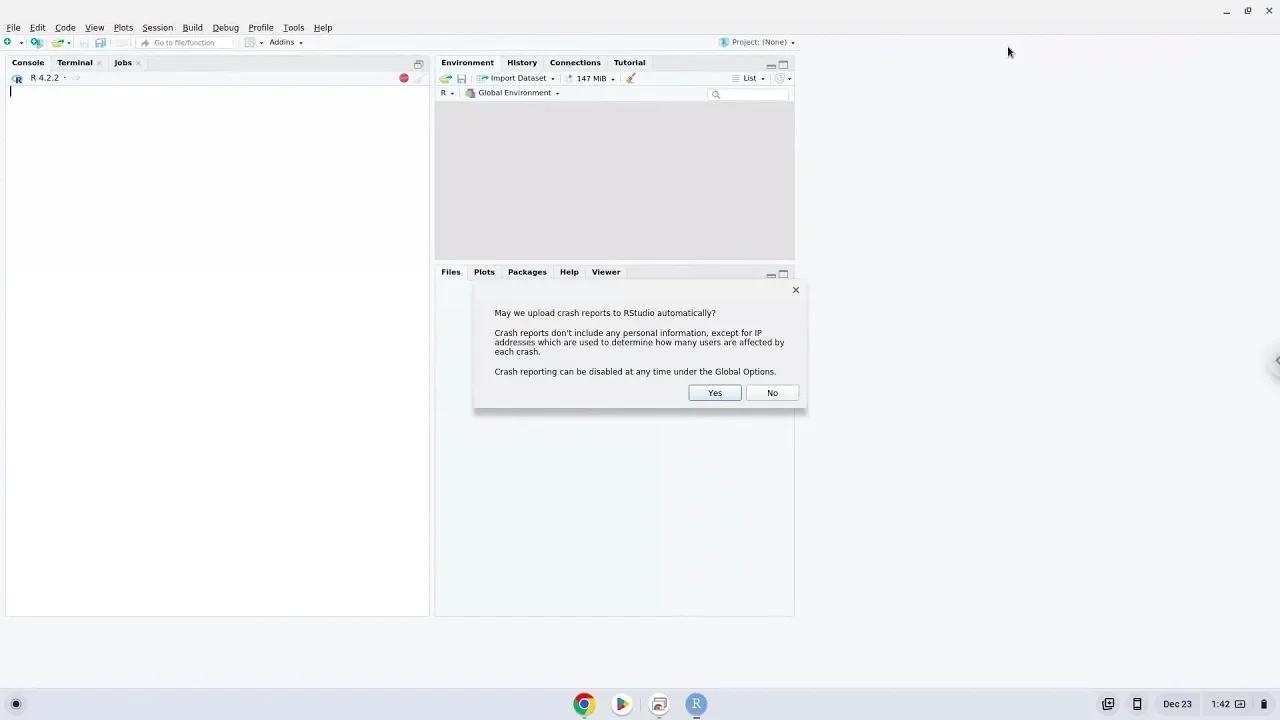This screenshot has height=720, width=1280.
Task: Load a workspace using the open icon in Environment pane
Action: pos(445,78)
